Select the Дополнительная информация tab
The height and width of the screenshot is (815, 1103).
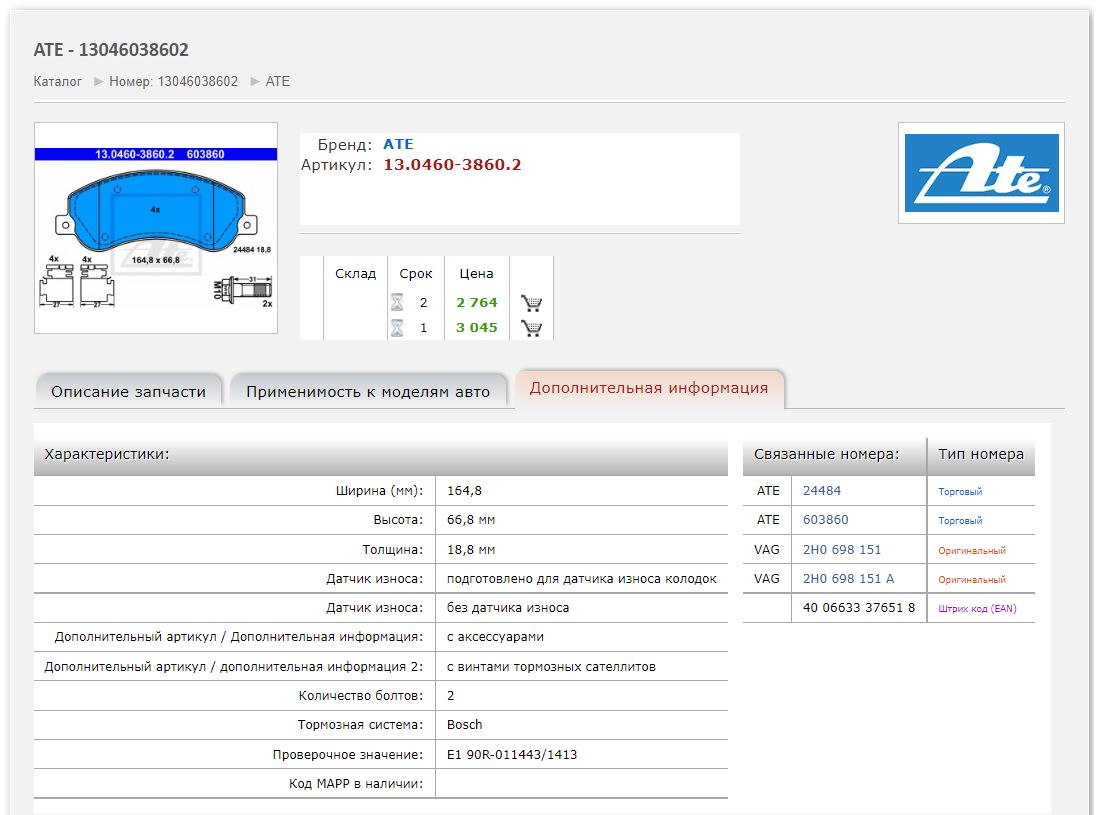tap(649, 388)
